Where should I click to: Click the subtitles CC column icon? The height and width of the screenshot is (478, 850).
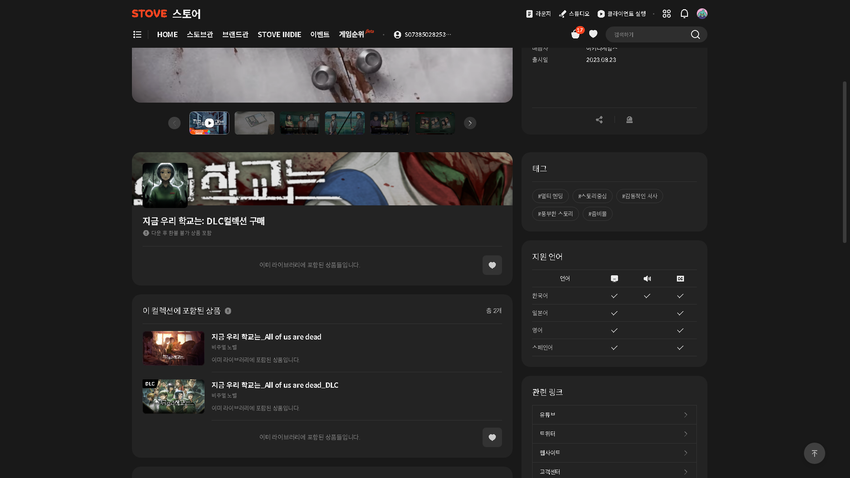(x=680, y=279)
